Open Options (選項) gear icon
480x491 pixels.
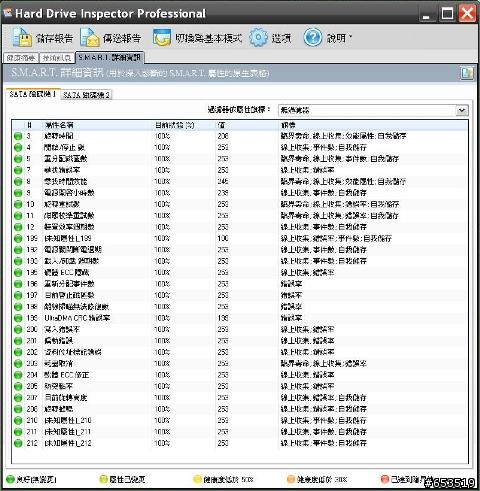pyautogui.click(x=258, y=37)
